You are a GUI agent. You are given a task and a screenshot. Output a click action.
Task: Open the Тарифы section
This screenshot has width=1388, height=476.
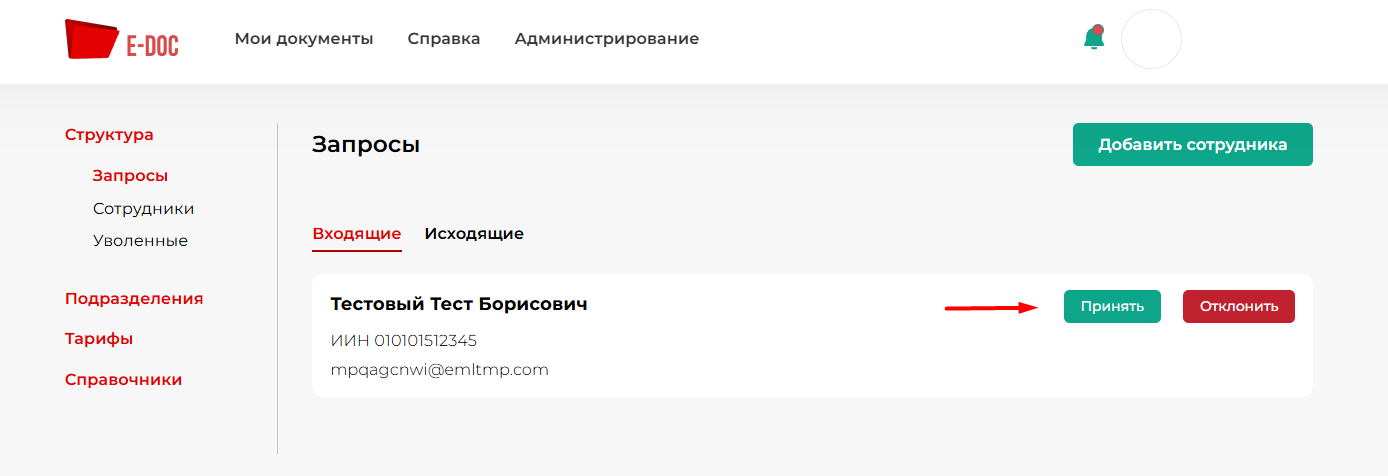click(x=99, y=339)
